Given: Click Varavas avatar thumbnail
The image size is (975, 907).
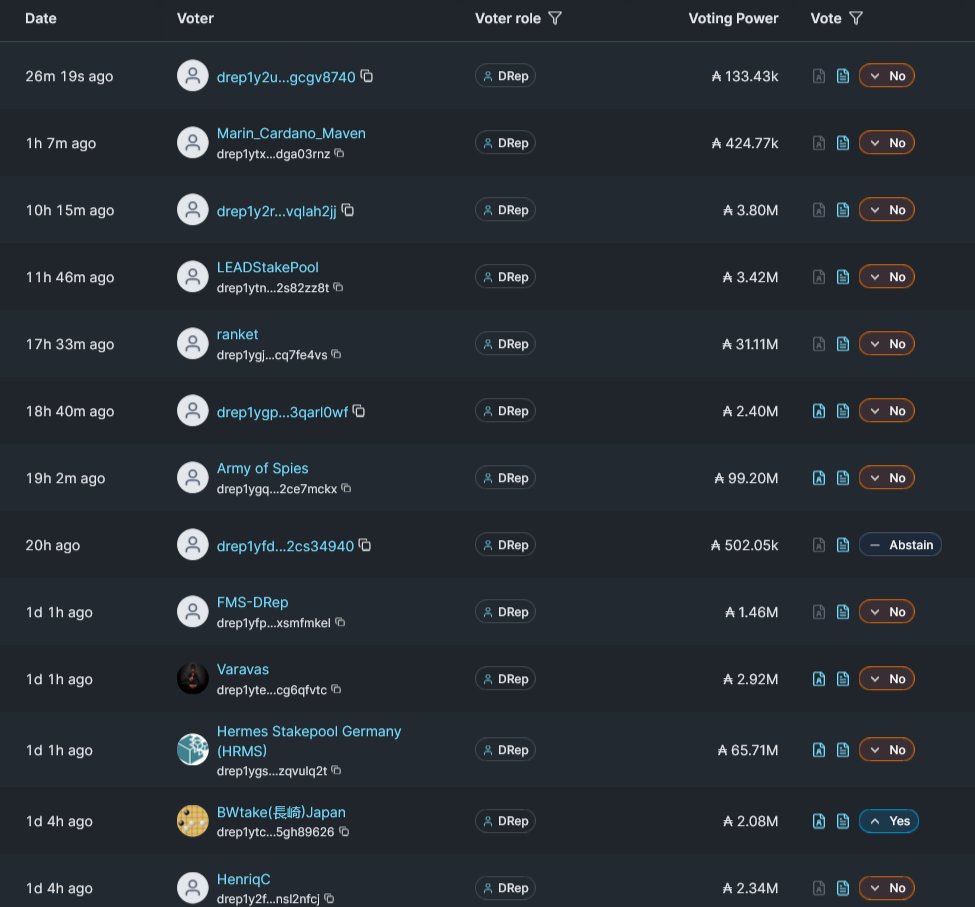Looking at the screenshot, I should click(x=193, y=678).
